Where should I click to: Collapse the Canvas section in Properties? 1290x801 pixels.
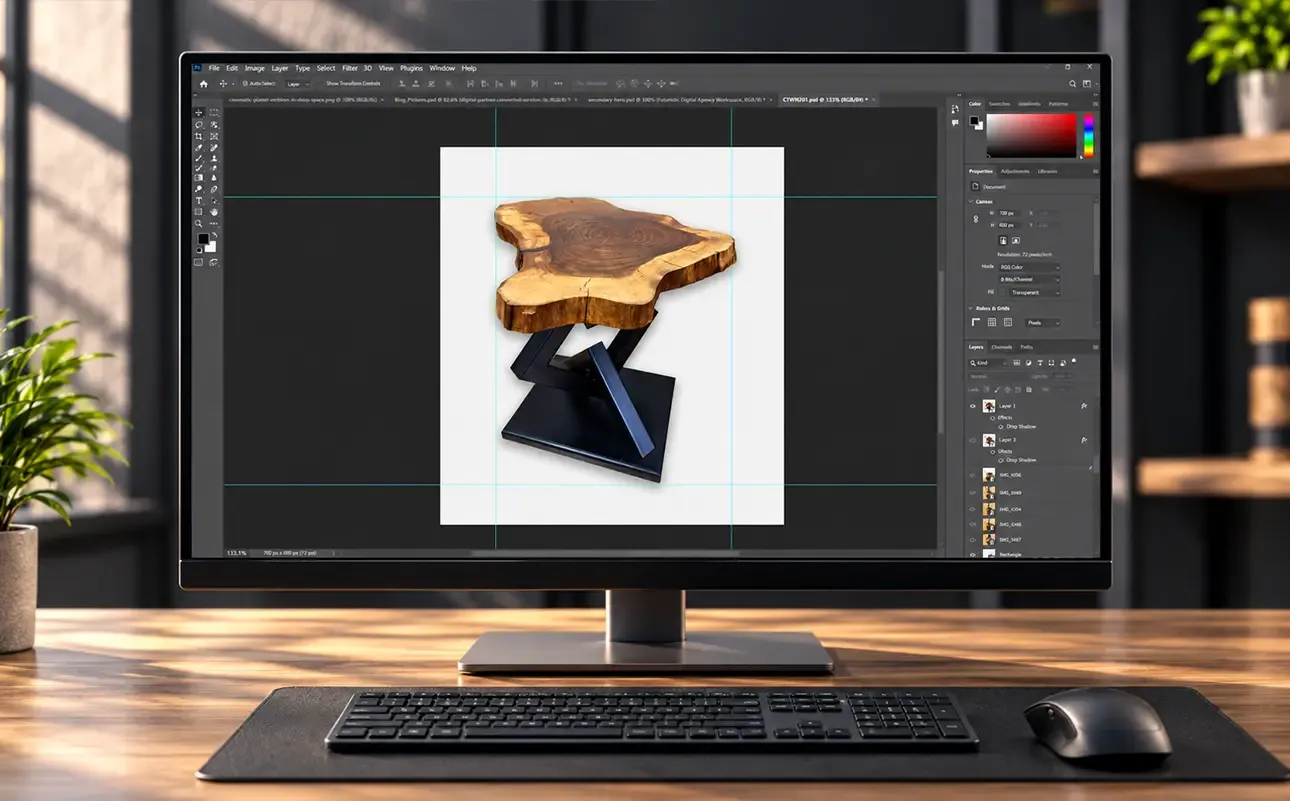click(x=971, y=201)
